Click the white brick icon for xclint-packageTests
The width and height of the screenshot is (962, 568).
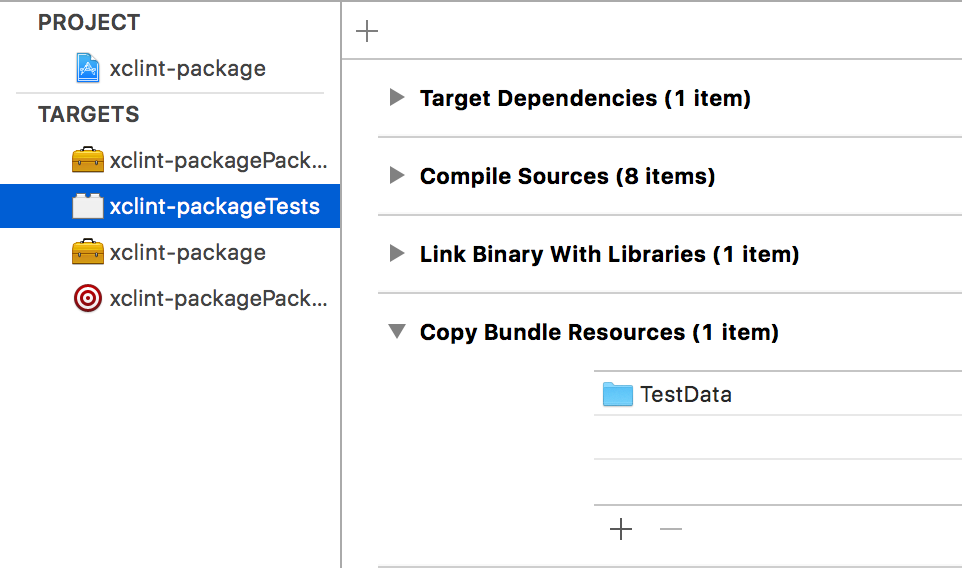pyautogui.click(x=88, y=207)
